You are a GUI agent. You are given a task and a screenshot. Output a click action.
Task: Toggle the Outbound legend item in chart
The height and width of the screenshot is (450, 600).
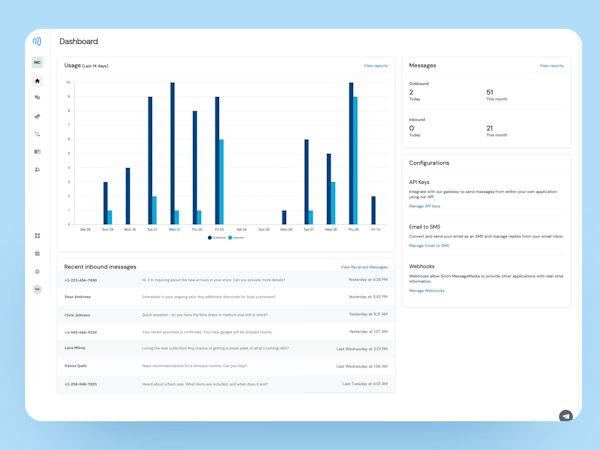tap(217, 238)
